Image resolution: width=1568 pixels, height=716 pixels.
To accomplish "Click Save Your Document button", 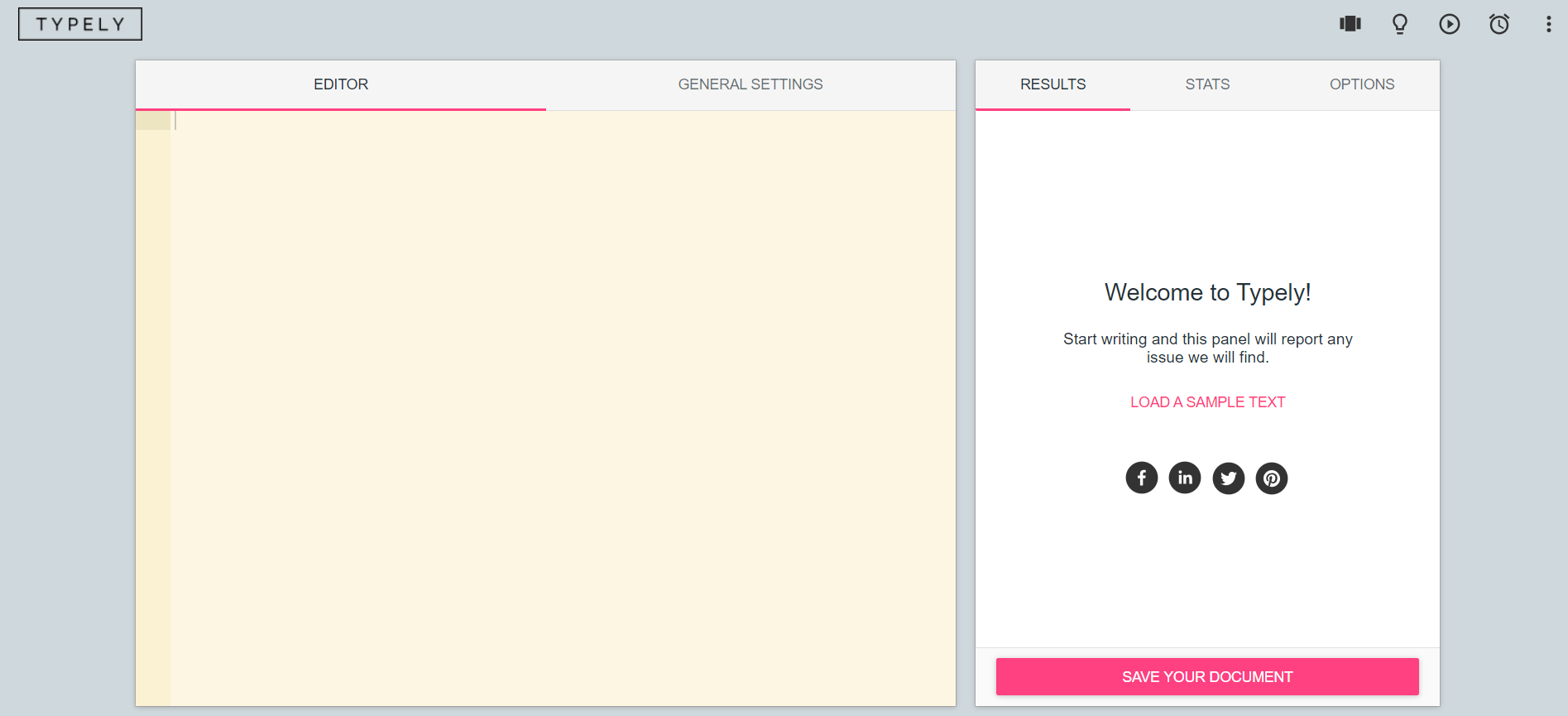I will [x=1207, y=677].
